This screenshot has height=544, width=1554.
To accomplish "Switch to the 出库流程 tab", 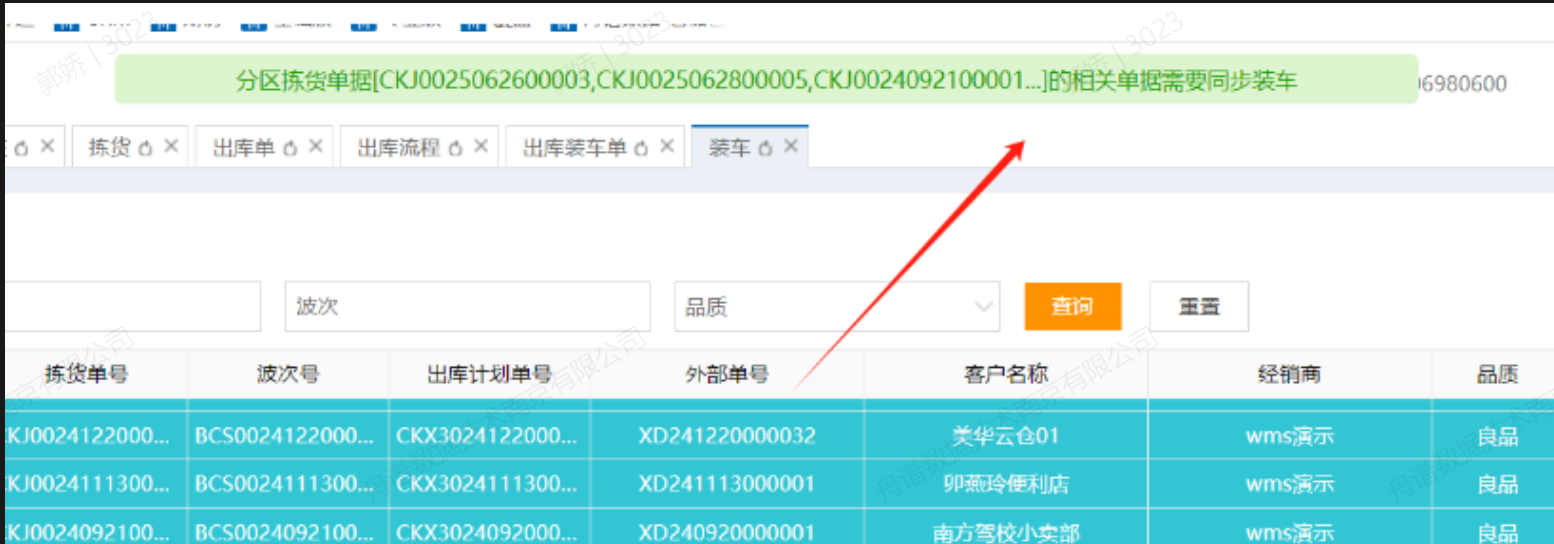I will tap(398, 148).
